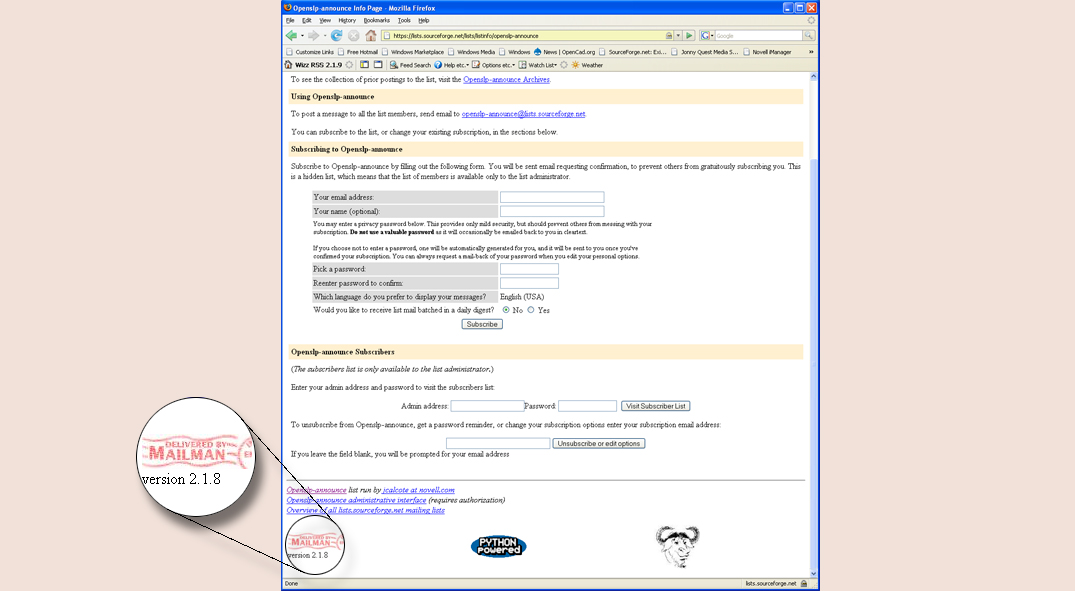Open the Forward history dropdown arrow
1075x591 pixels.
click(x=325, y=36)
